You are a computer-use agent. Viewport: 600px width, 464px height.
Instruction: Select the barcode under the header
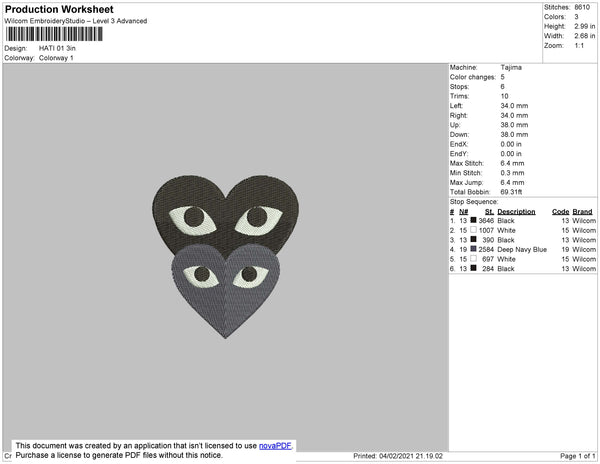(x=54, y=34)
